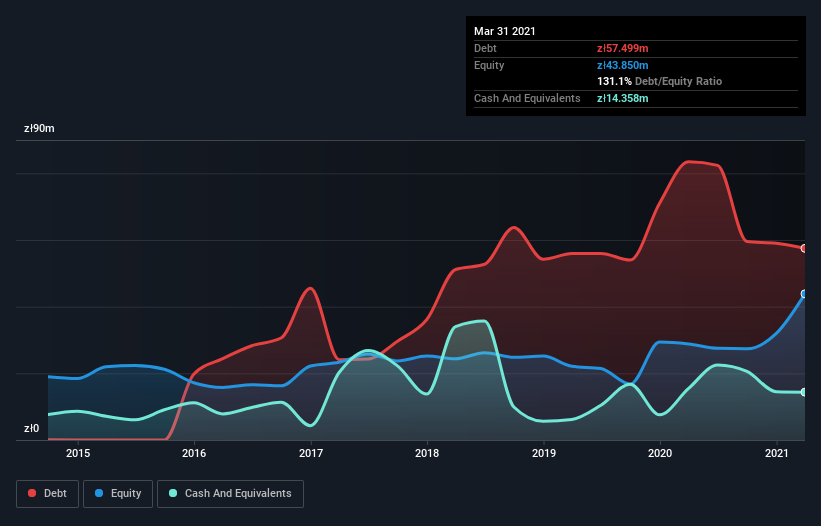Viewport: 821px width, 526px height.
Task: Click the zł57.499m debt value
Action: click(x=623, y=49)
